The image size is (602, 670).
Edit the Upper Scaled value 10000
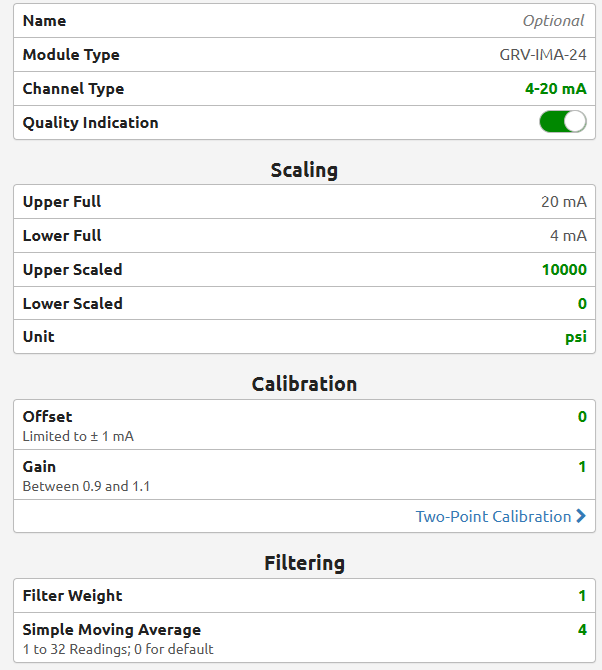pyautogui.click(x=564, y=269)
